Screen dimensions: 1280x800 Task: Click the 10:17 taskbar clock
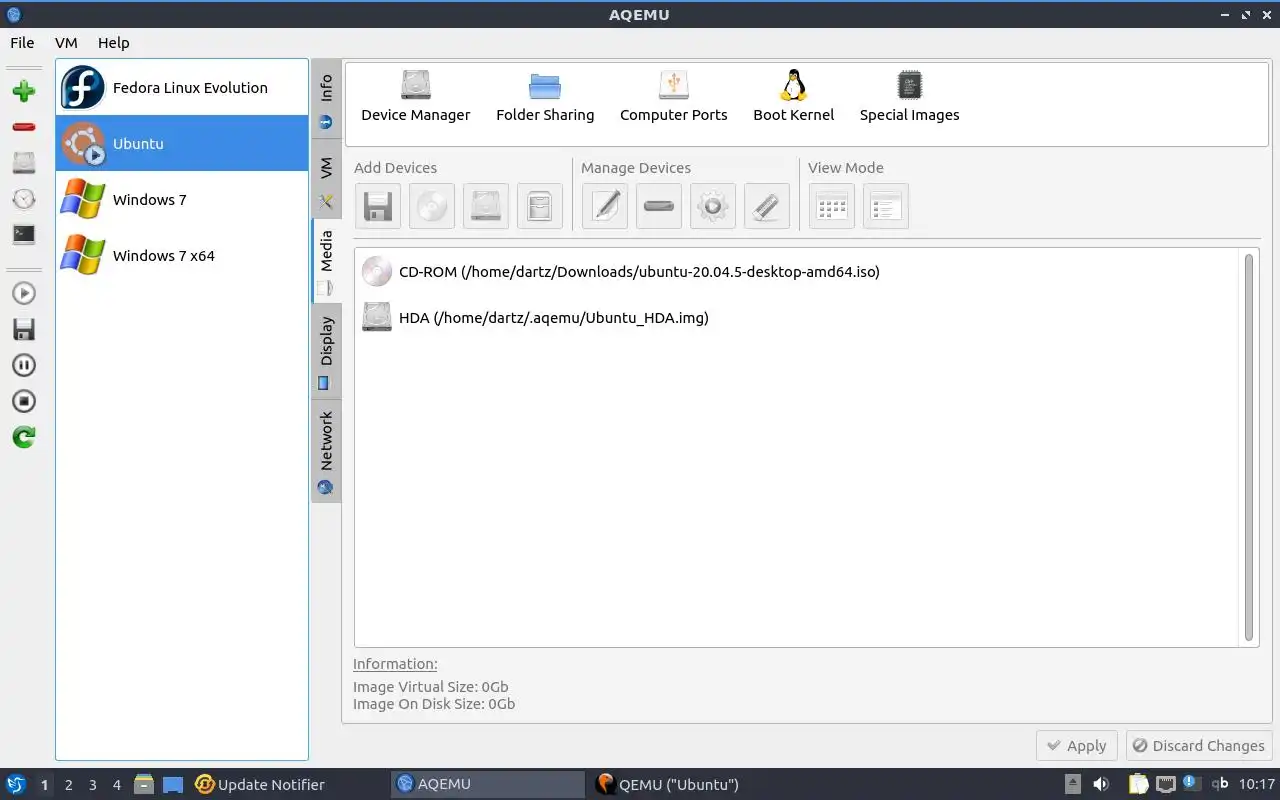click(x=1257, y=785)
